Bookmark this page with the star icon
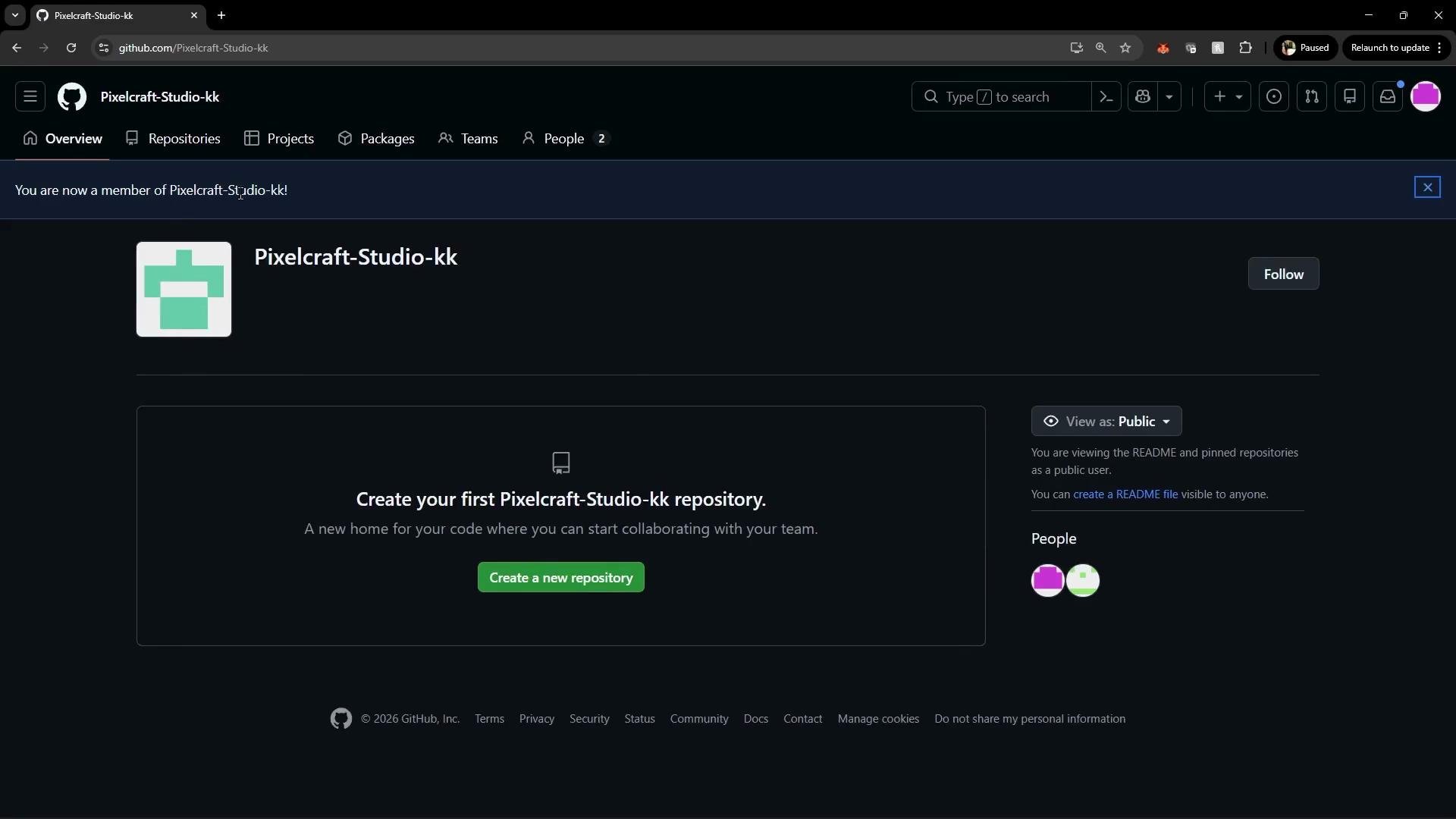 pyautogui.click(x=1125, y=48)
